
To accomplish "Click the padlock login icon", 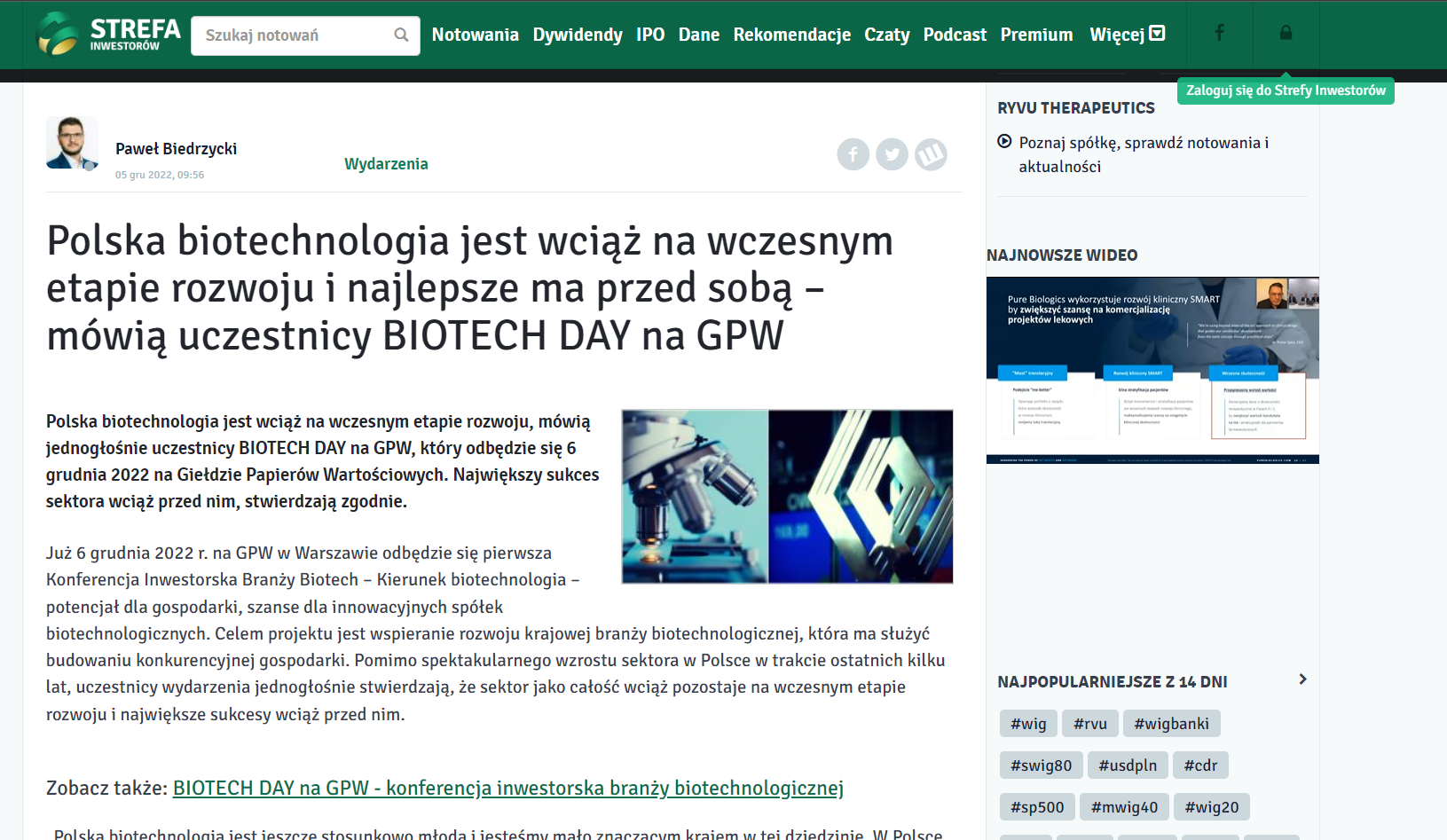I will [1286, 33].
